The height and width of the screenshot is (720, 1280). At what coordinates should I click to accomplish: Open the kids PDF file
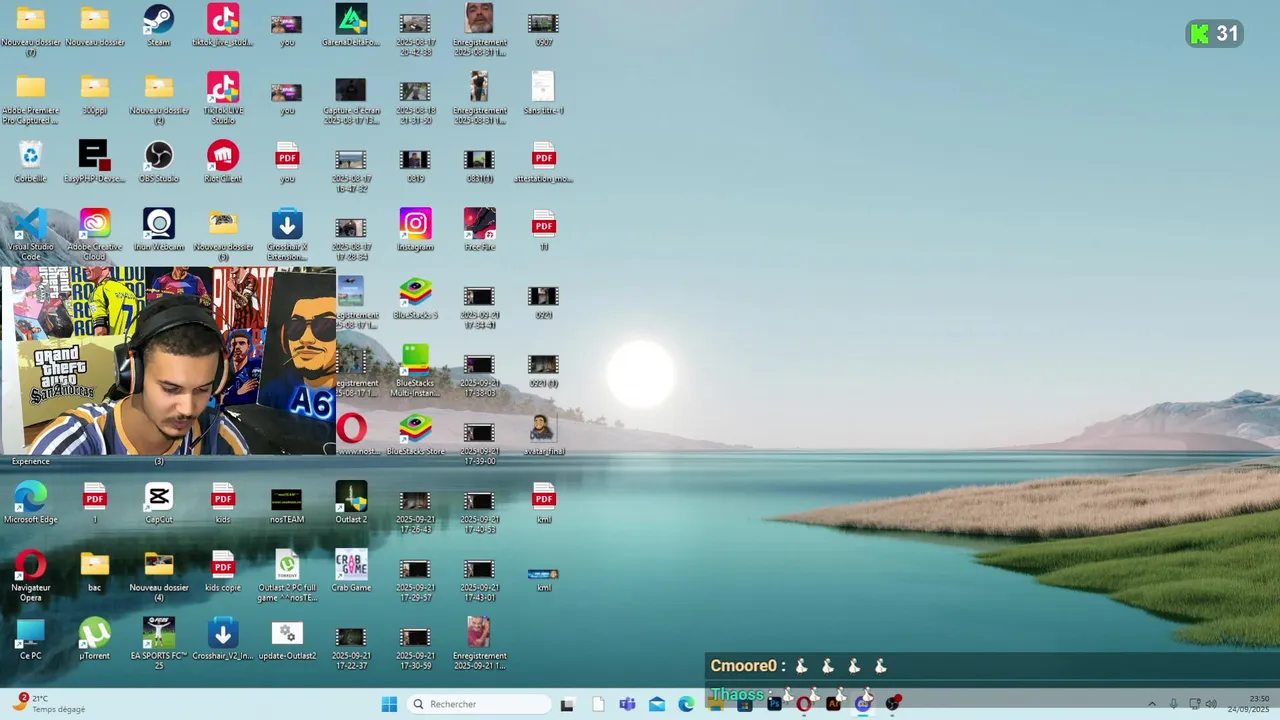click(223, 502)
